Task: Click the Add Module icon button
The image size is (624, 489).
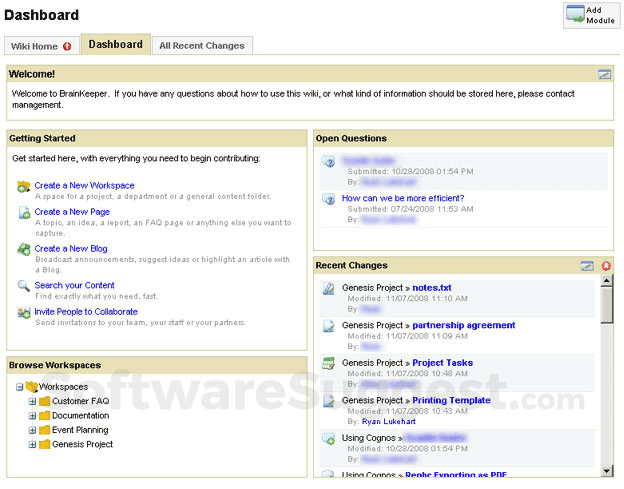Action: (x=590, y=15)
